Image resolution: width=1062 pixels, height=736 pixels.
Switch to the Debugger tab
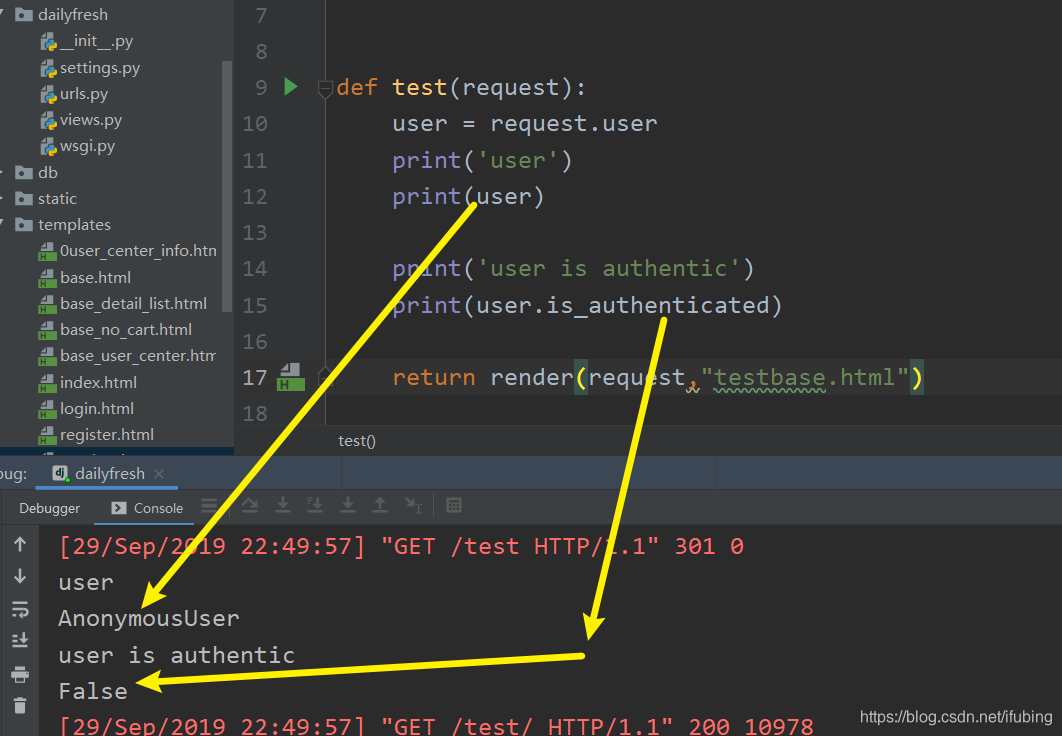point(49,508)
